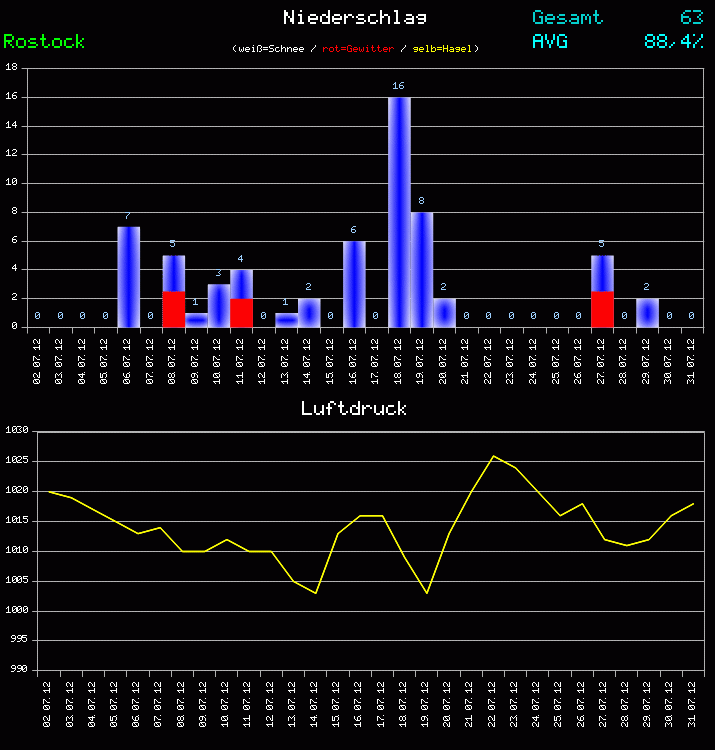715x750 pixels.
Task: Click the 1030 label on the pressure axis
Action: pos(17,431)
